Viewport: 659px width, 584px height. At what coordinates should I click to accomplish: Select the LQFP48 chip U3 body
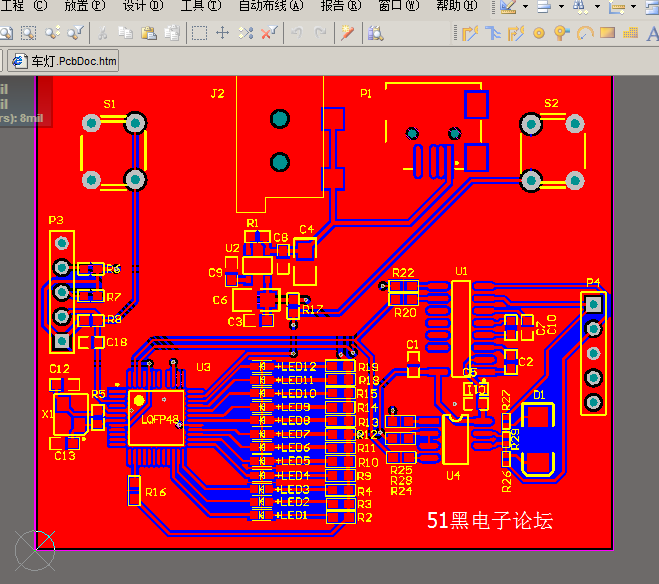(x=156, y=418)
